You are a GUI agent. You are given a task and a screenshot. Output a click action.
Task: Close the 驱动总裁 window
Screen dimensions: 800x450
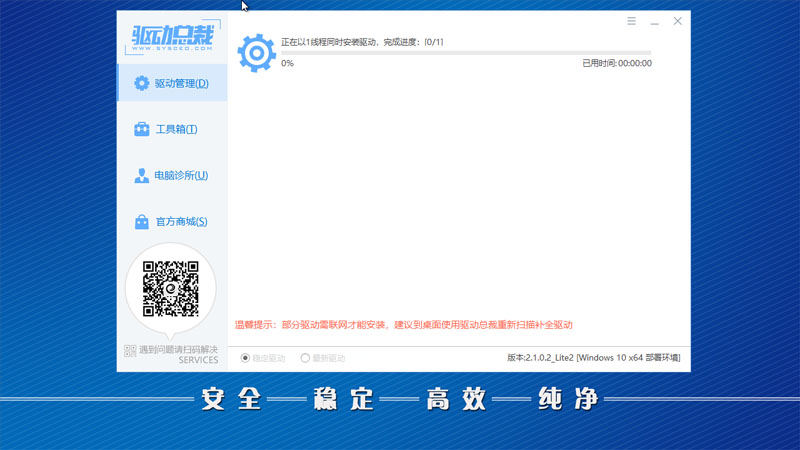pyautogui.click(x=678, y=21)
